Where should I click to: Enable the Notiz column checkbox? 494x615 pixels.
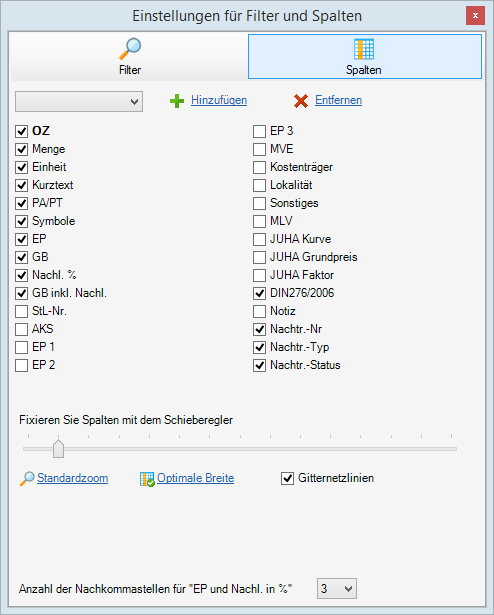[x=259, y=311]
